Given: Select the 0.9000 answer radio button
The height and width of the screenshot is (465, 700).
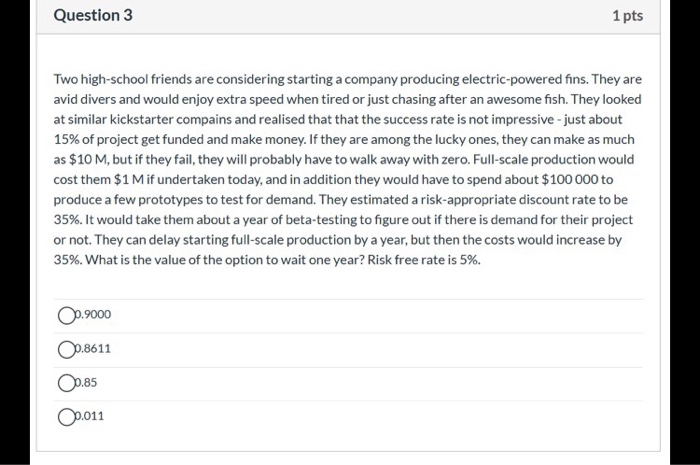Looking at the screenshot, I should click(x=65, y=315).
